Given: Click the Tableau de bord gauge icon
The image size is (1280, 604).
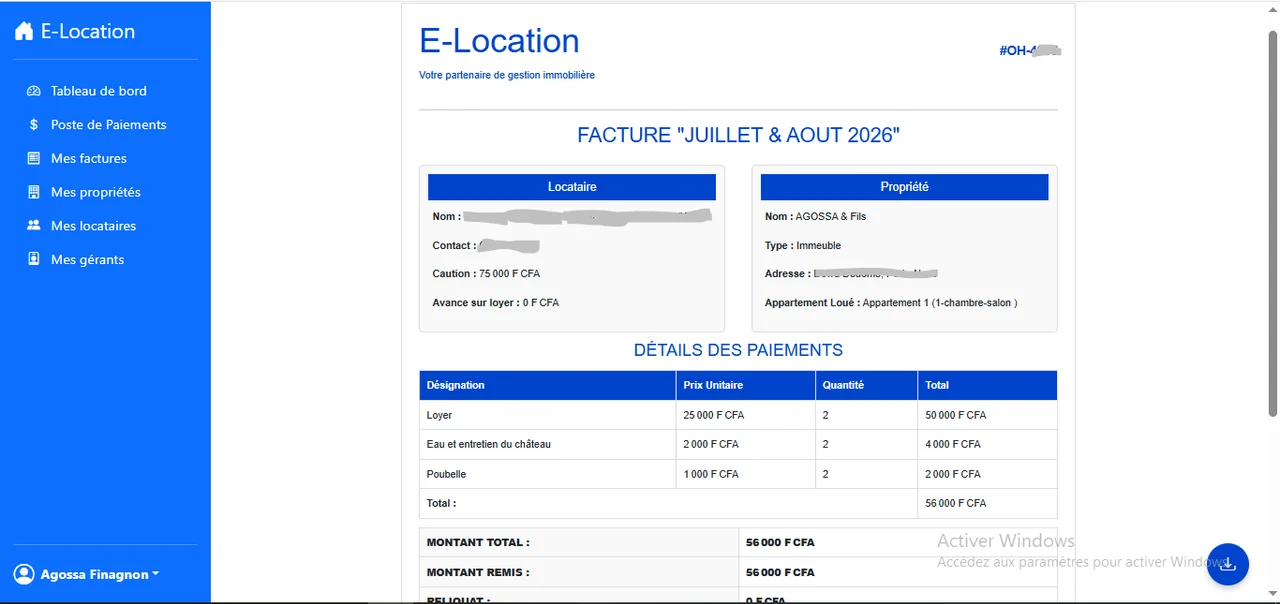Looking at the screenshot, I should (34, 91).
